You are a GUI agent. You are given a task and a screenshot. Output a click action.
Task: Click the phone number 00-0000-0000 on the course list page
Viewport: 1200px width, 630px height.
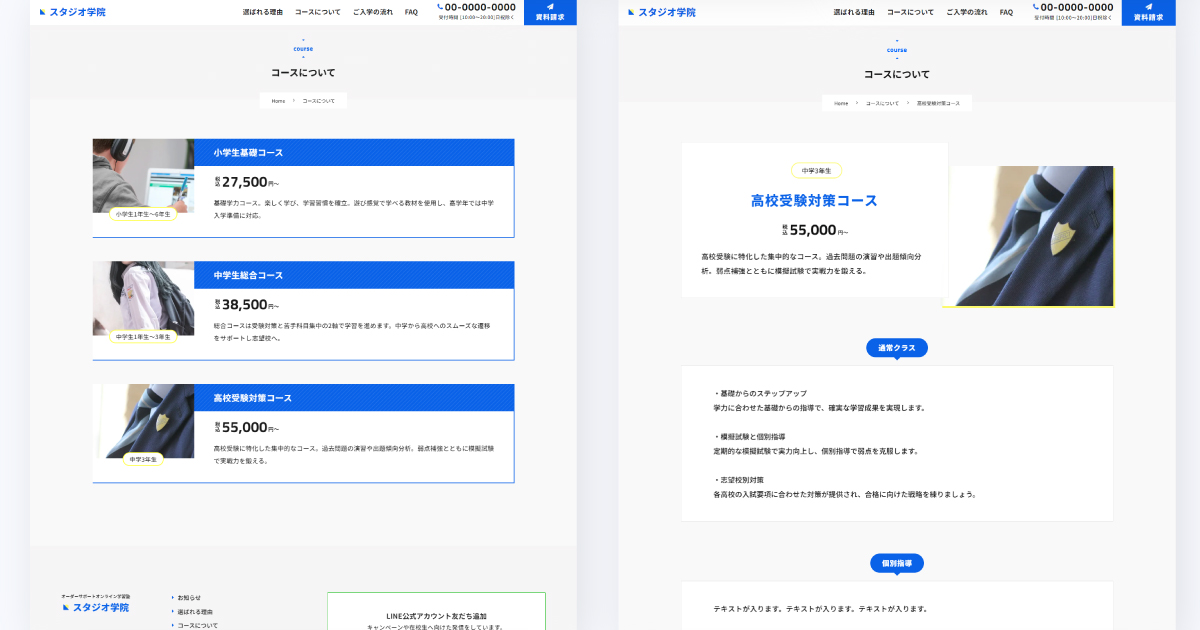pos(480,7)
